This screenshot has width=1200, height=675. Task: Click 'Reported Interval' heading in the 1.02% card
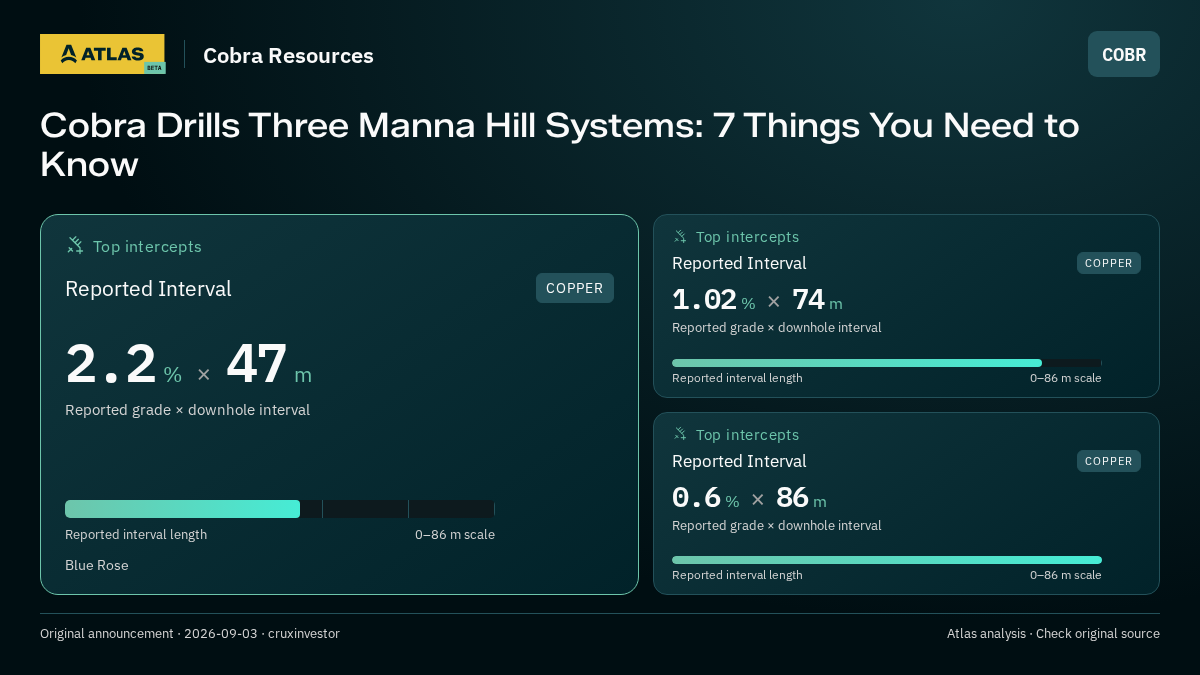click(739, 263)
